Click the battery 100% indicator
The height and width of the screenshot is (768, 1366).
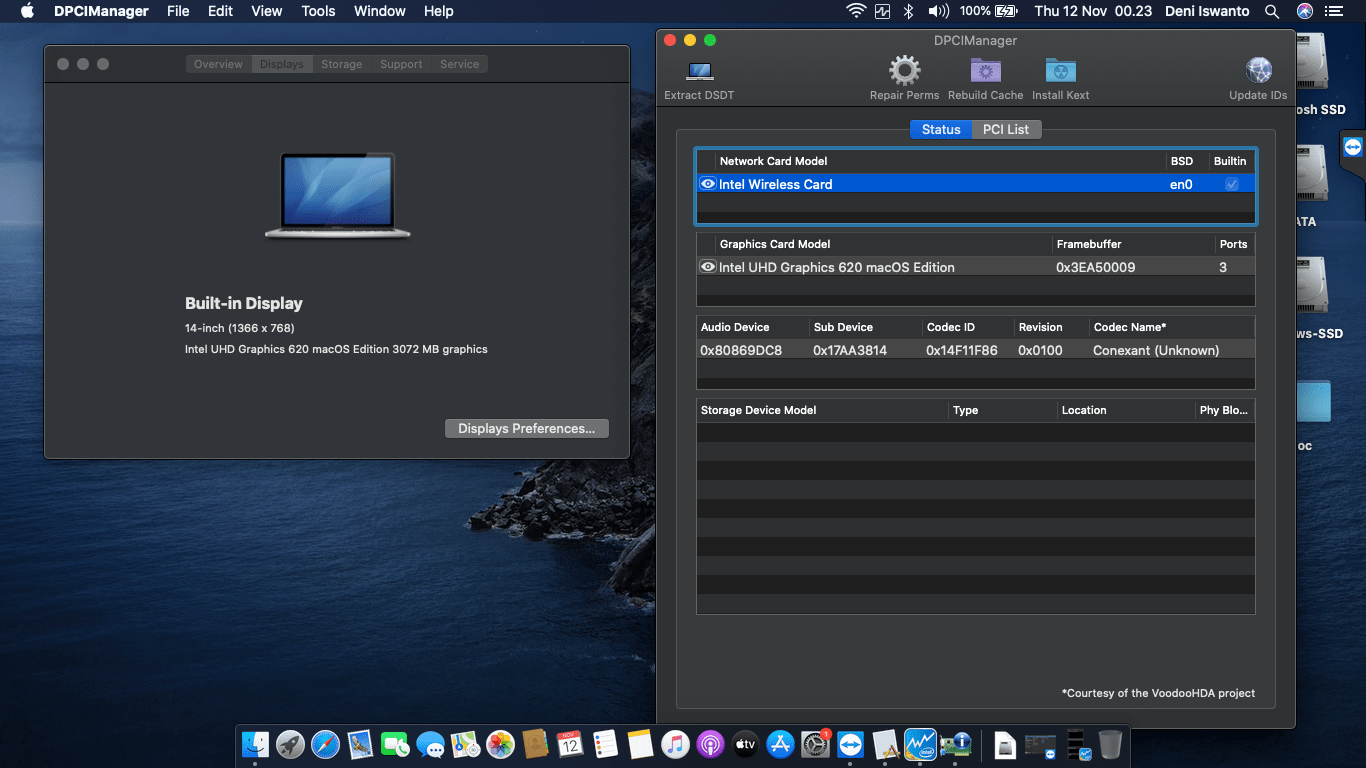pyautogui.click(x=988, y=11)
